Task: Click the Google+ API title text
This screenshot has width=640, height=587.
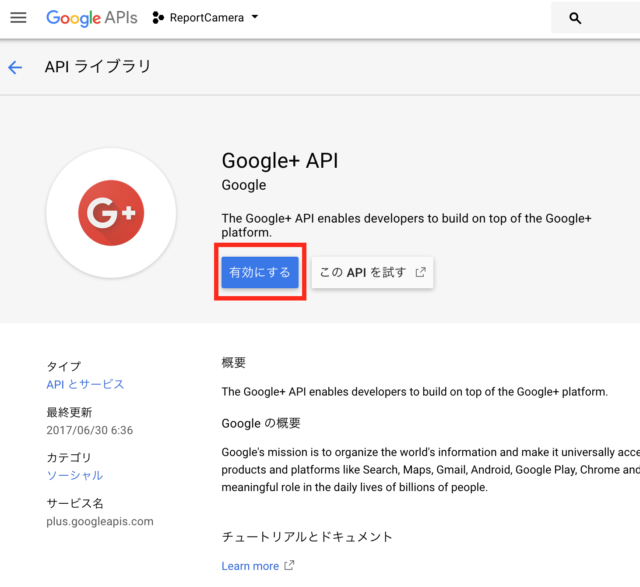Action: (x=280, y=160)
